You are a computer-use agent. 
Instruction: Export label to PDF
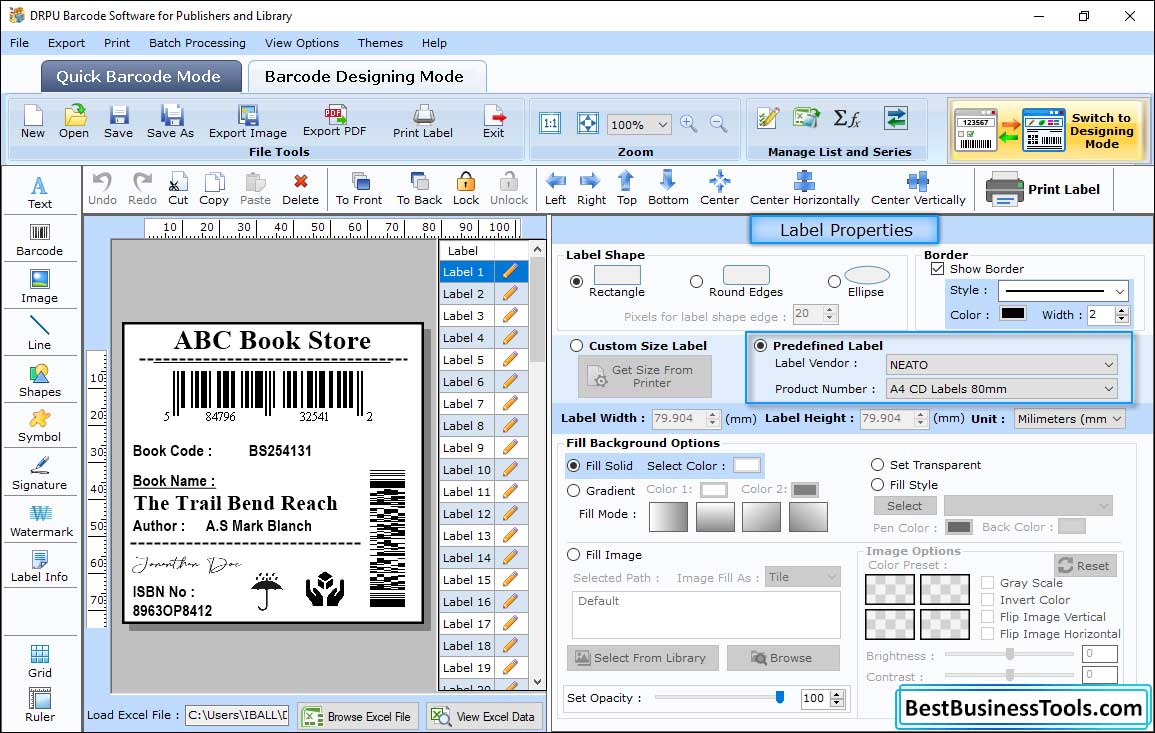pos(334,122)
